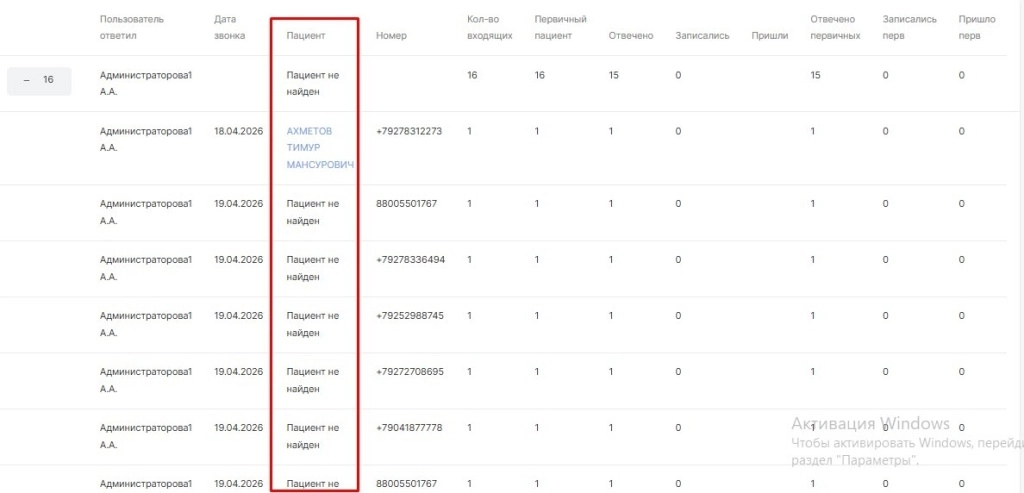Select phone number +79252988745
This screenshot has width=1024, height=493.
[409, 315]
